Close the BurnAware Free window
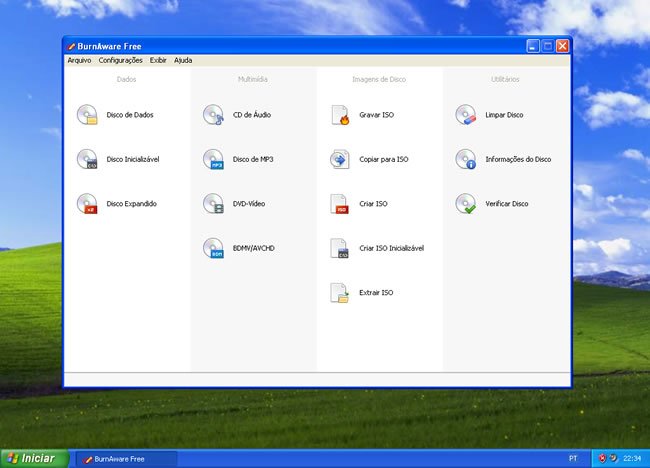The image size is (650, 468). click(x=562, y=46)
